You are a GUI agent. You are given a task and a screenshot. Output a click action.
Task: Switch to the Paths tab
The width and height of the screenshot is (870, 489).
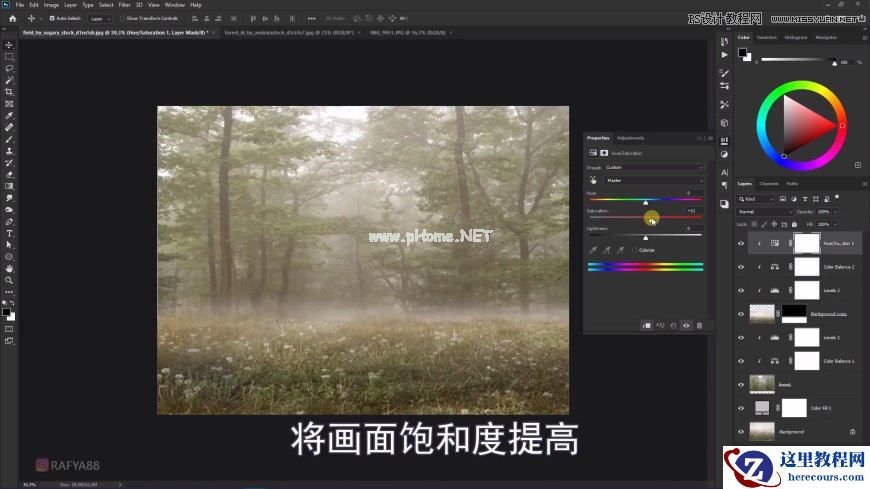coord(792,184)
